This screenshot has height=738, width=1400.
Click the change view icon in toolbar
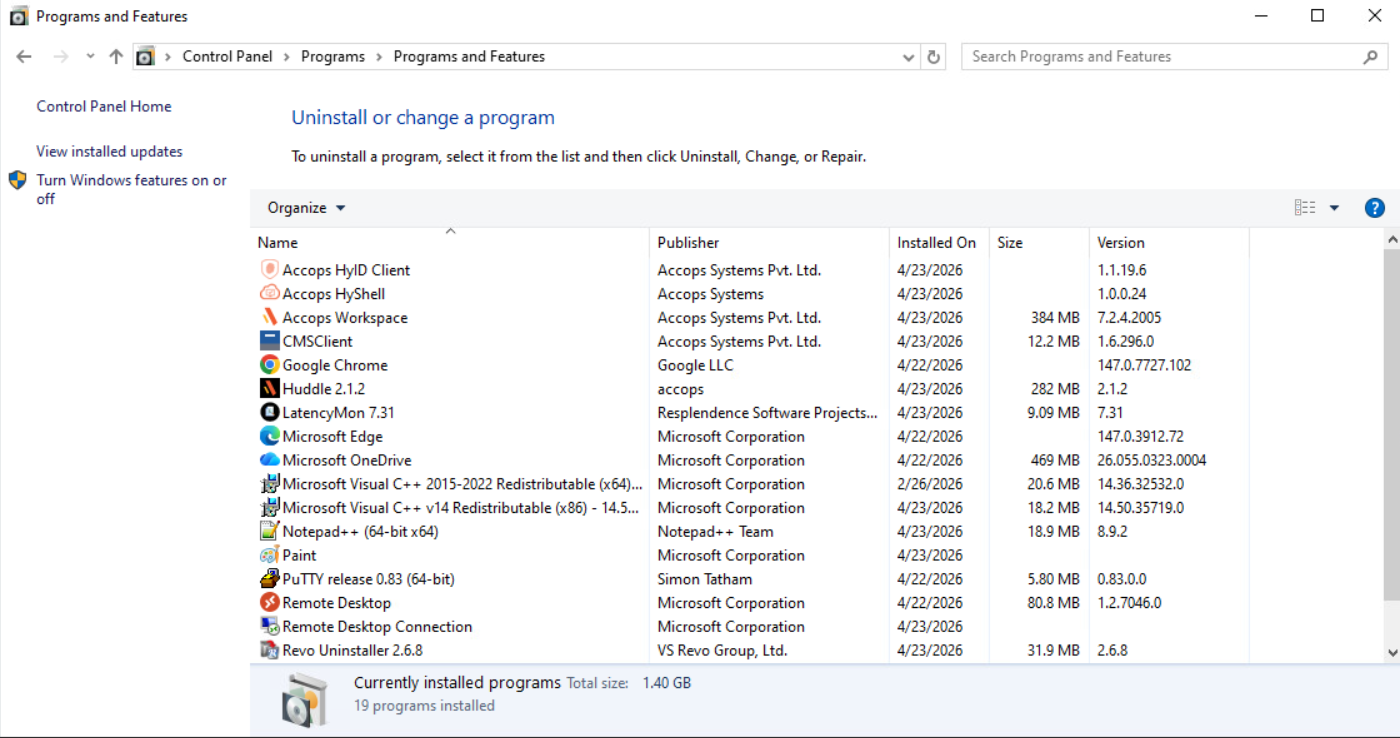coord(1305,208)
